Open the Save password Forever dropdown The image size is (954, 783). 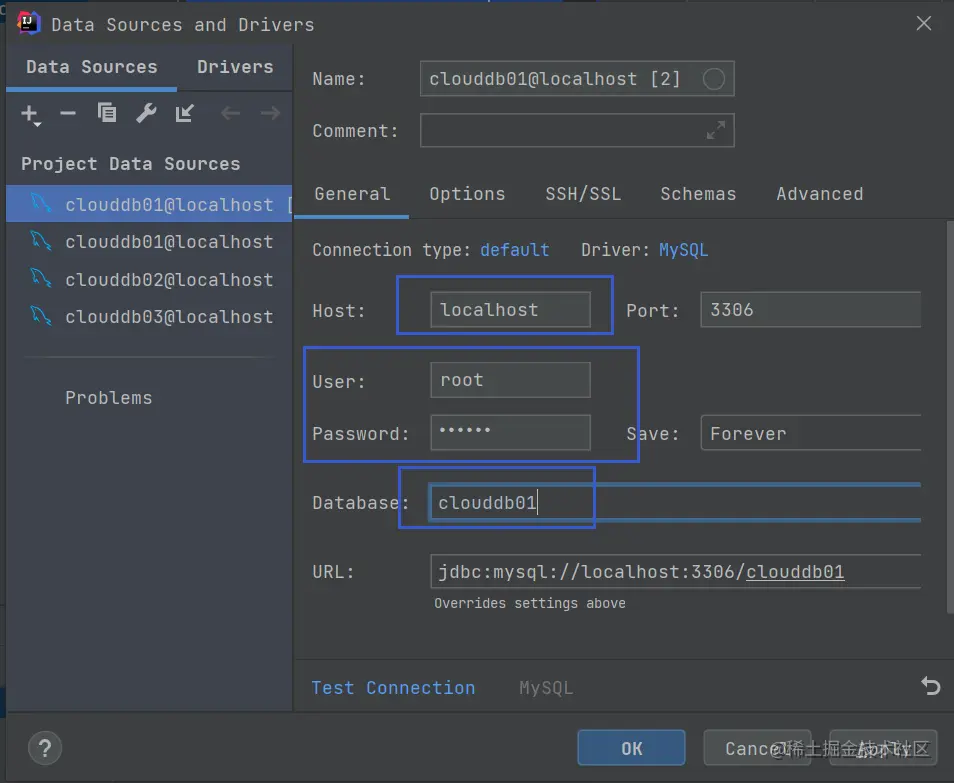(811, 433)
